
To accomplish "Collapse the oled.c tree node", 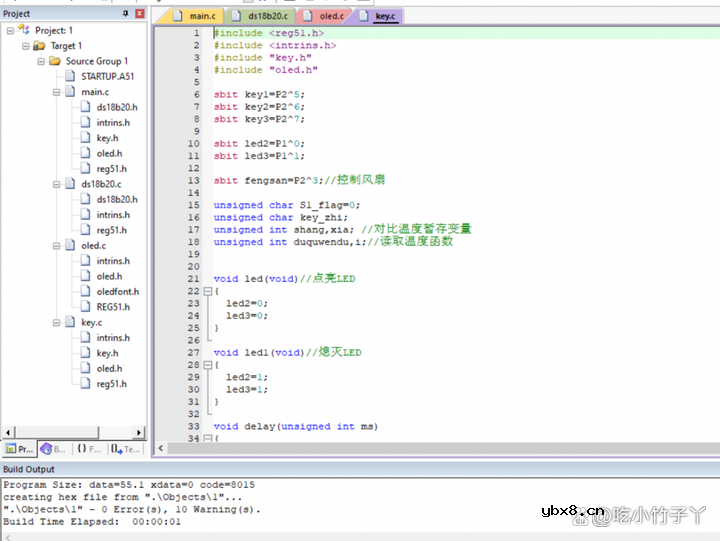I will pos(56,246).
